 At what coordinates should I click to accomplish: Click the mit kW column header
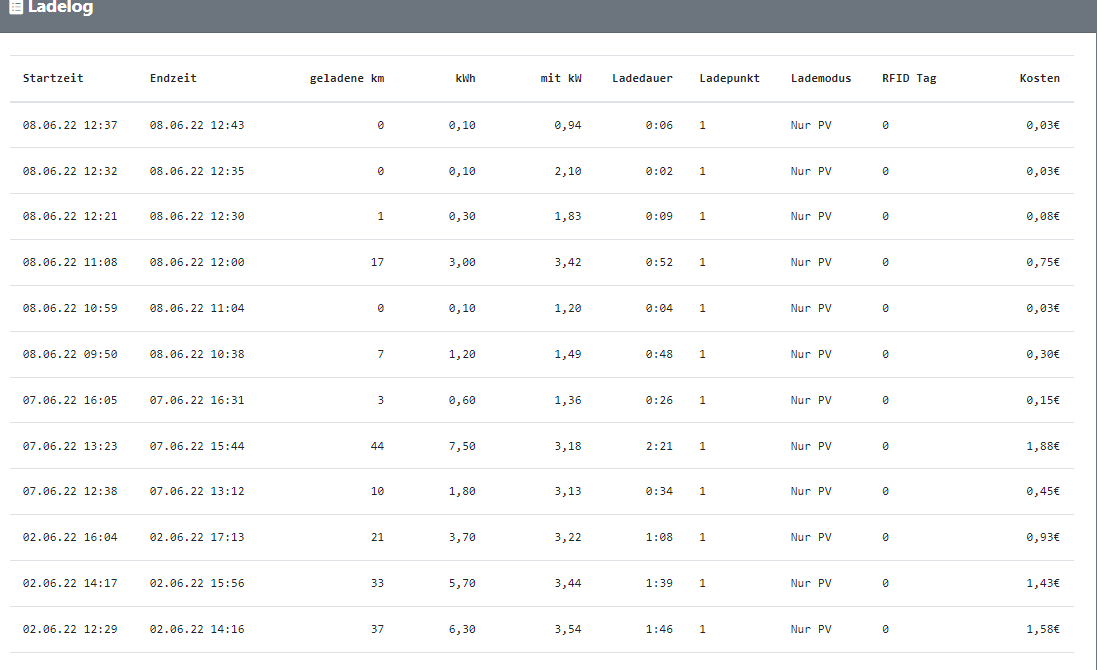click(561, 78)
